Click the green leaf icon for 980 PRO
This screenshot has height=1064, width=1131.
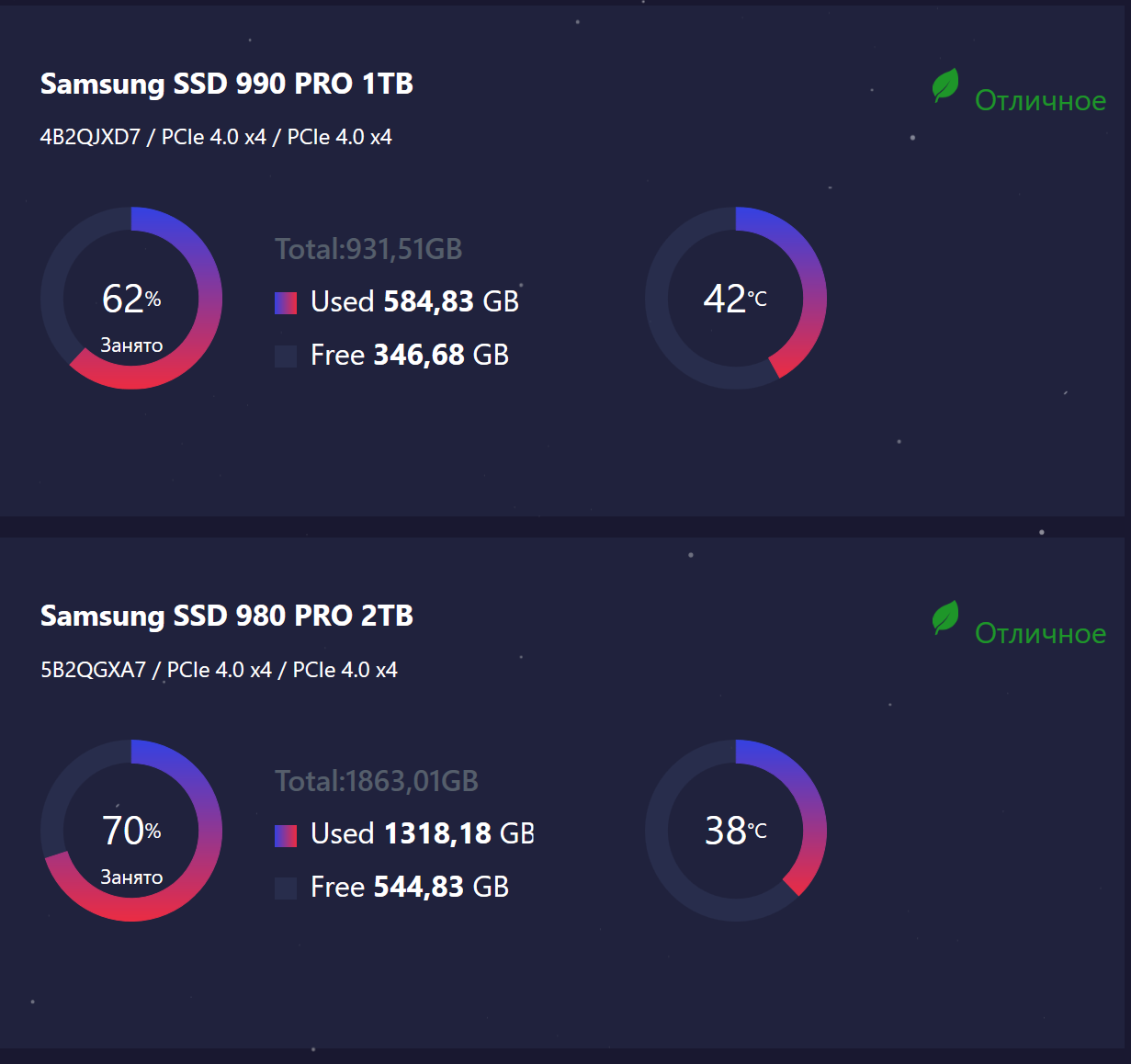[x=944, y=617]
